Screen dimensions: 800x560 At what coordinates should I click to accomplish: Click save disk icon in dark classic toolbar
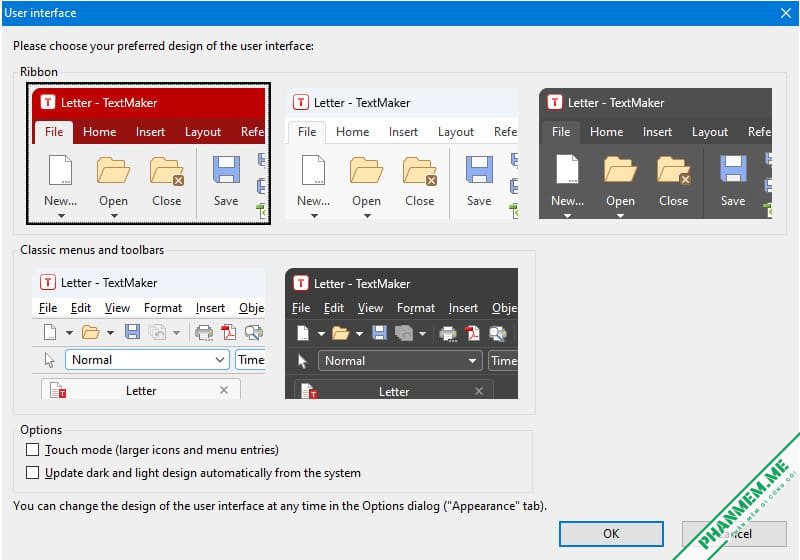[379, 333]
